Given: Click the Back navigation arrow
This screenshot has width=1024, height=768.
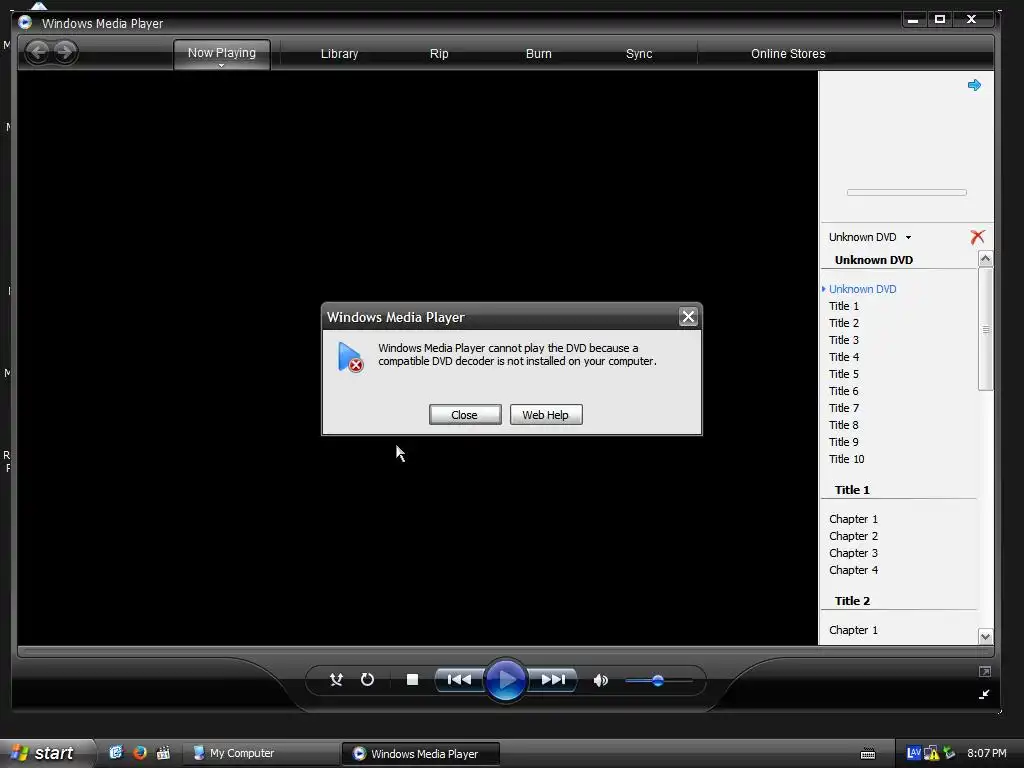Looking at the screenshot, I should tap(38, 52).
